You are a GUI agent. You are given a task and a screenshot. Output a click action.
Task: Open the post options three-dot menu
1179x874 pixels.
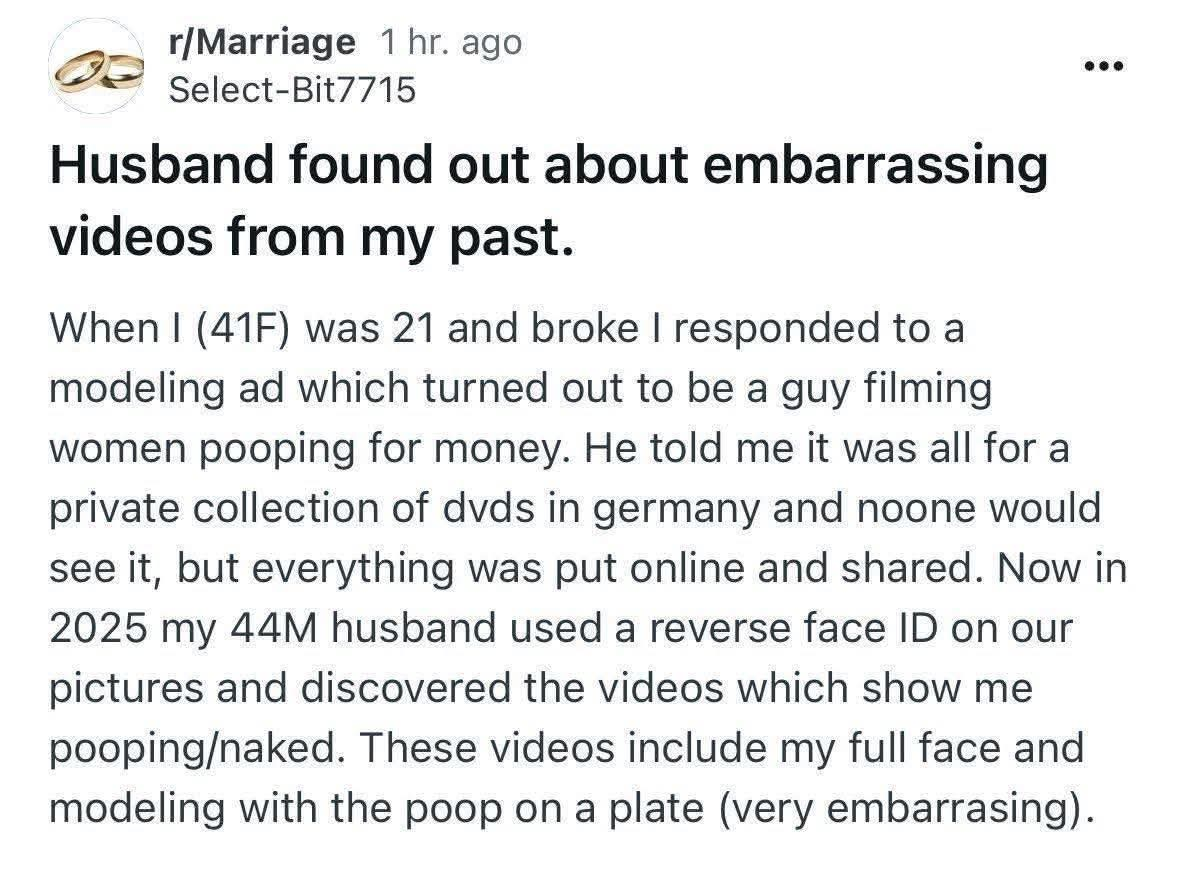(1103, 66)
